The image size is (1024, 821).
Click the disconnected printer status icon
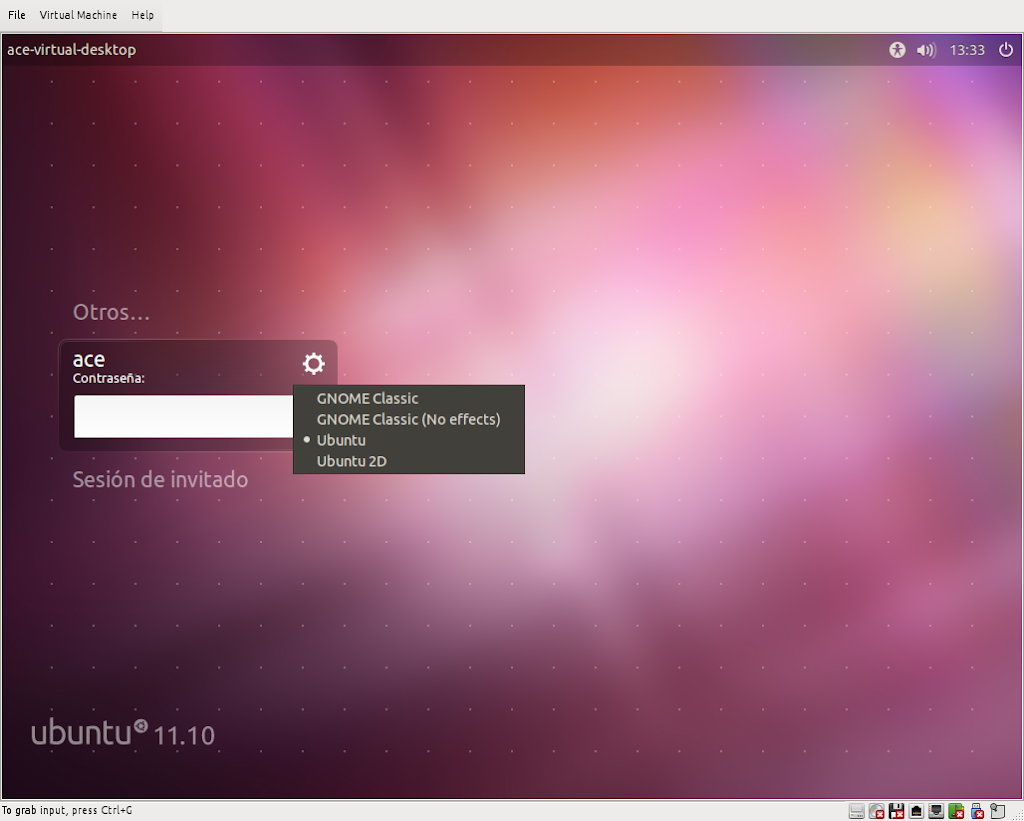(957, 811)
